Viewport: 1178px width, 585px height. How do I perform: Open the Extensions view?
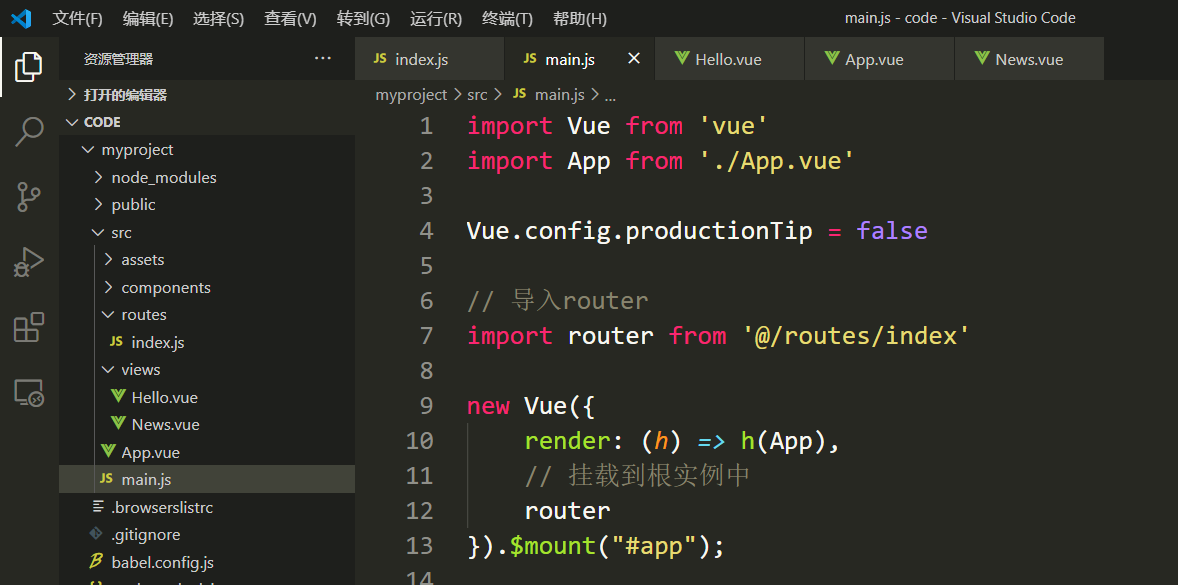(29, 327)
